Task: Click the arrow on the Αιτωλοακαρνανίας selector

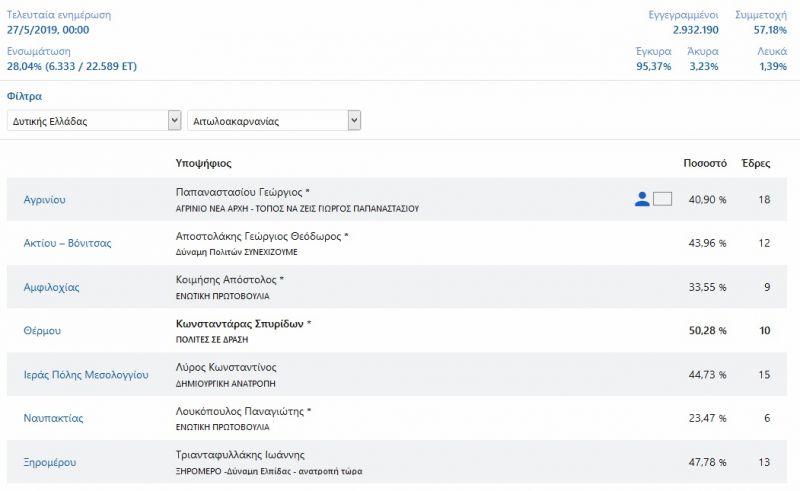Action: coord(354,121)
